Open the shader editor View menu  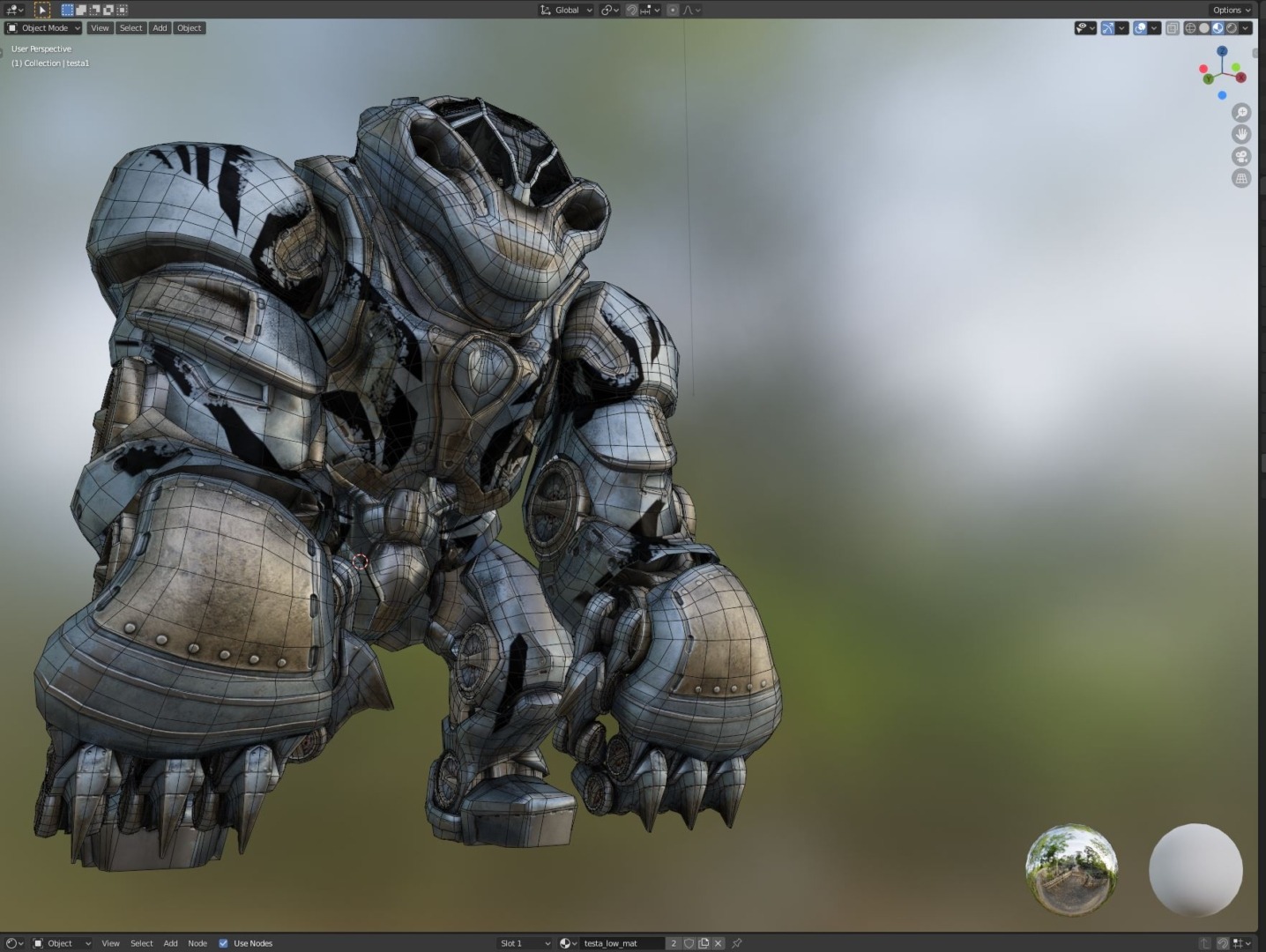click(x=110, y=943)
